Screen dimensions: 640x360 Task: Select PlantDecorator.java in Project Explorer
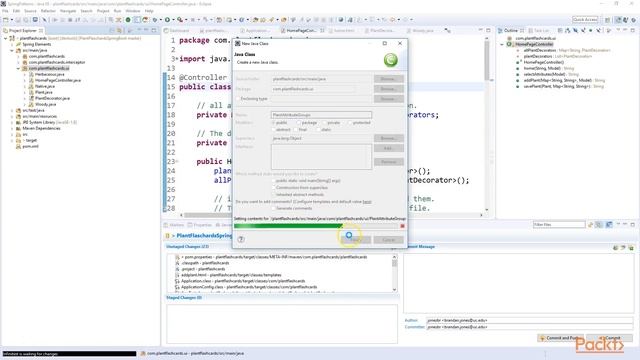click(x=52, y=98)
